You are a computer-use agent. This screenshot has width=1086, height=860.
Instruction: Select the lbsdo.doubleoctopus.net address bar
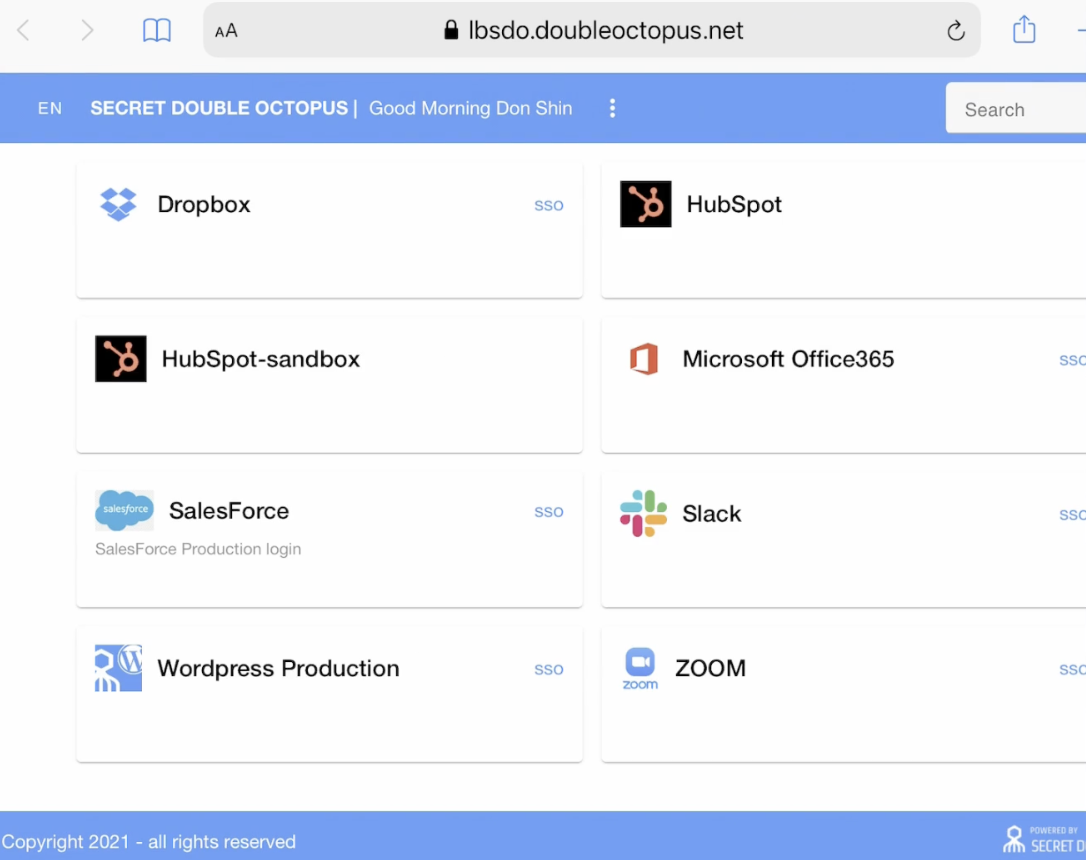click(x=591, y=30)
